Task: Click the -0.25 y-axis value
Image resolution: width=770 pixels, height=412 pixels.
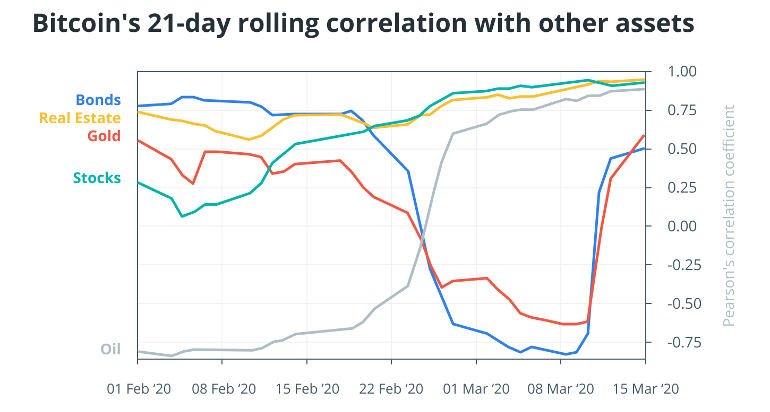Action: coord(682,265)
